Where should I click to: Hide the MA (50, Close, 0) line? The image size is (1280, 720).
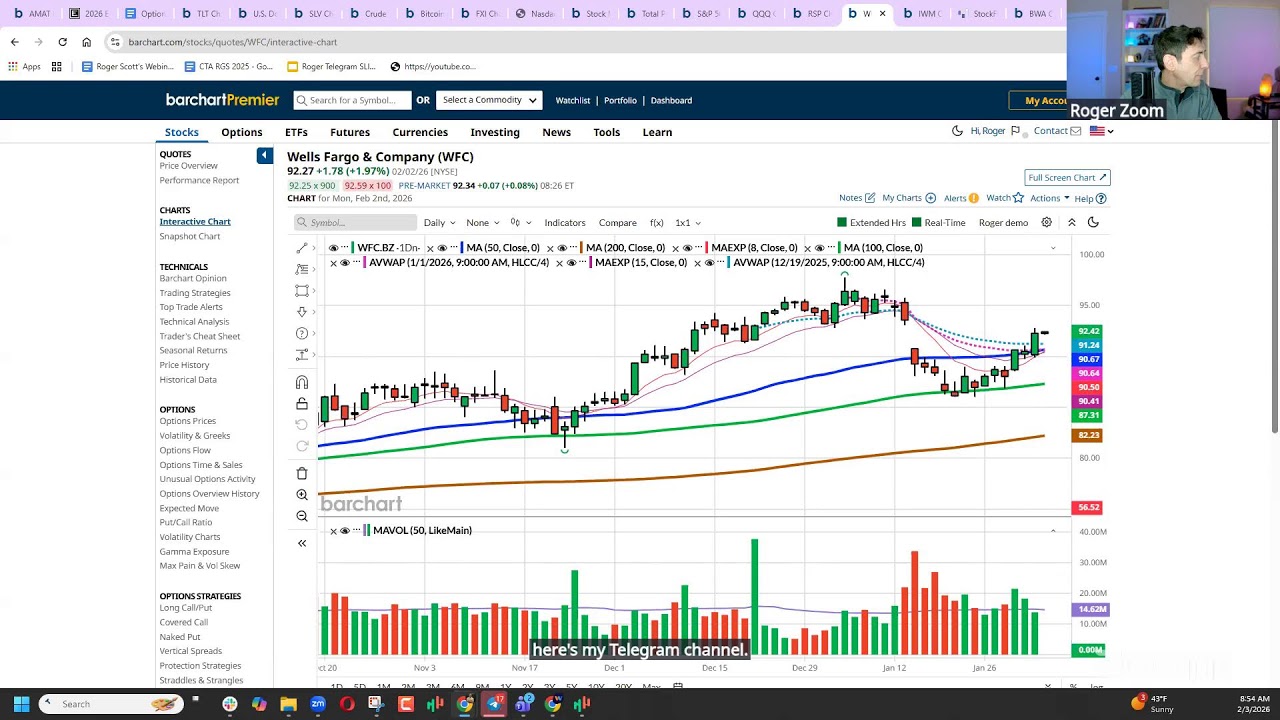pyautogui.click(x=442, y=248)
